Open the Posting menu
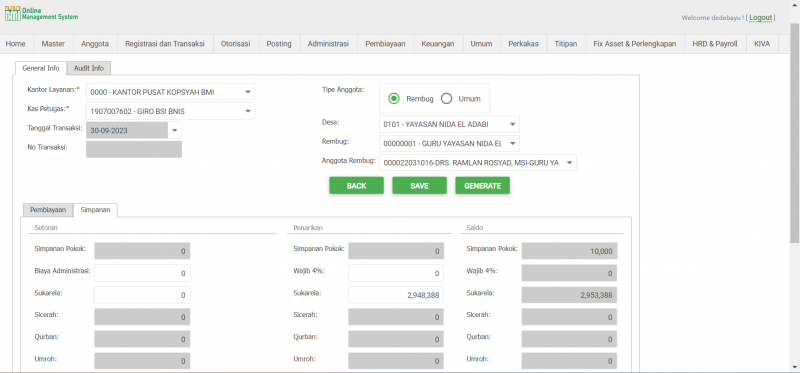Viewport: 800px width, 373px height. (279, 44)
